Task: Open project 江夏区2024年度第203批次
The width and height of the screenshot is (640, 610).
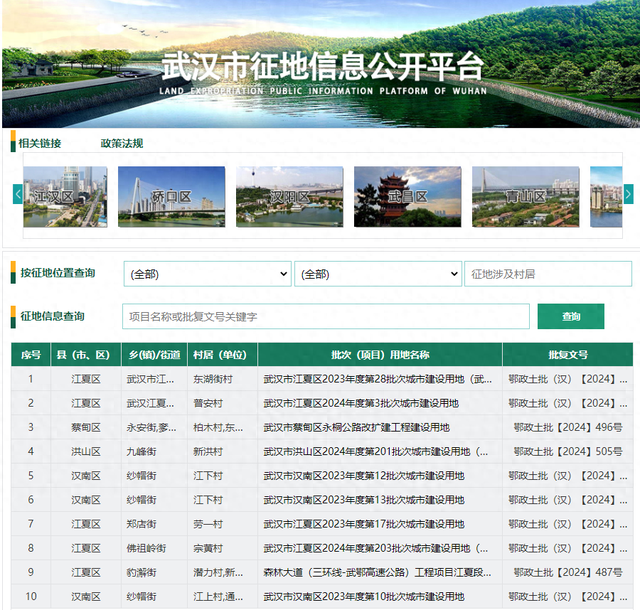Action: tap(376, 548)
